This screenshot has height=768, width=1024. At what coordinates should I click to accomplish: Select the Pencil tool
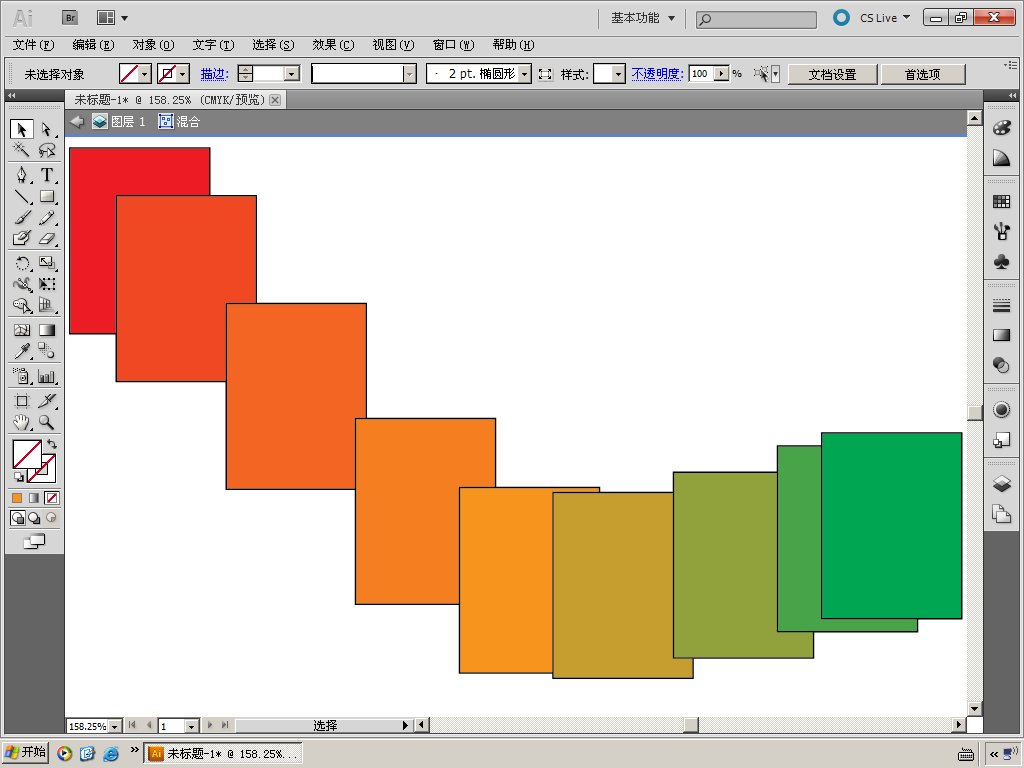click(x=46, y=217)
